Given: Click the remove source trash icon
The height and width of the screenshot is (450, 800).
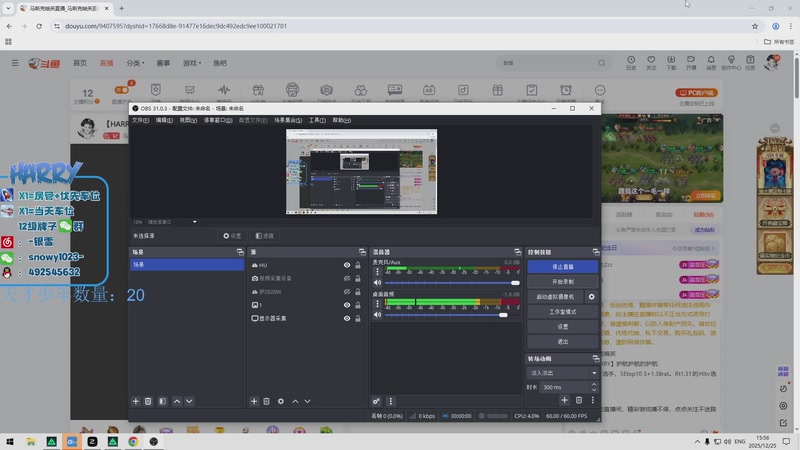Looking at the screenshot, I should 267,401.
